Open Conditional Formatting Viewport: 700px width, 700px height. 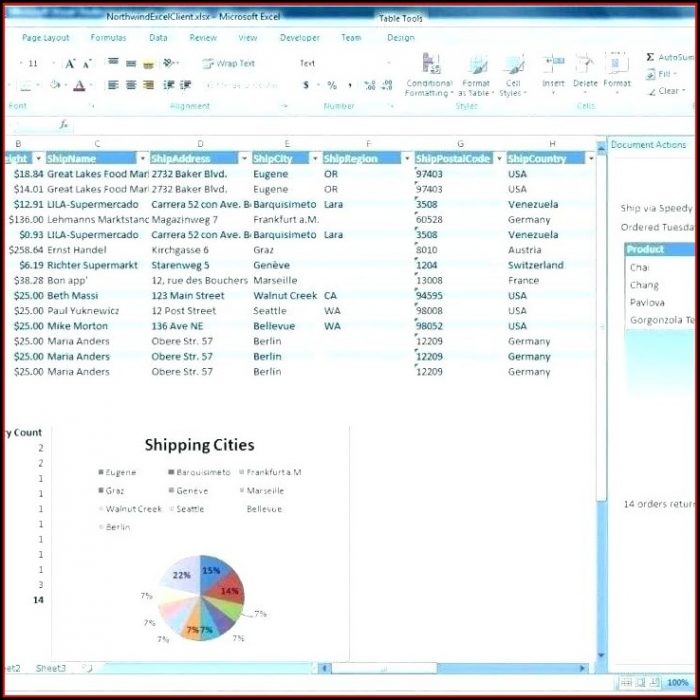(429, 75)
